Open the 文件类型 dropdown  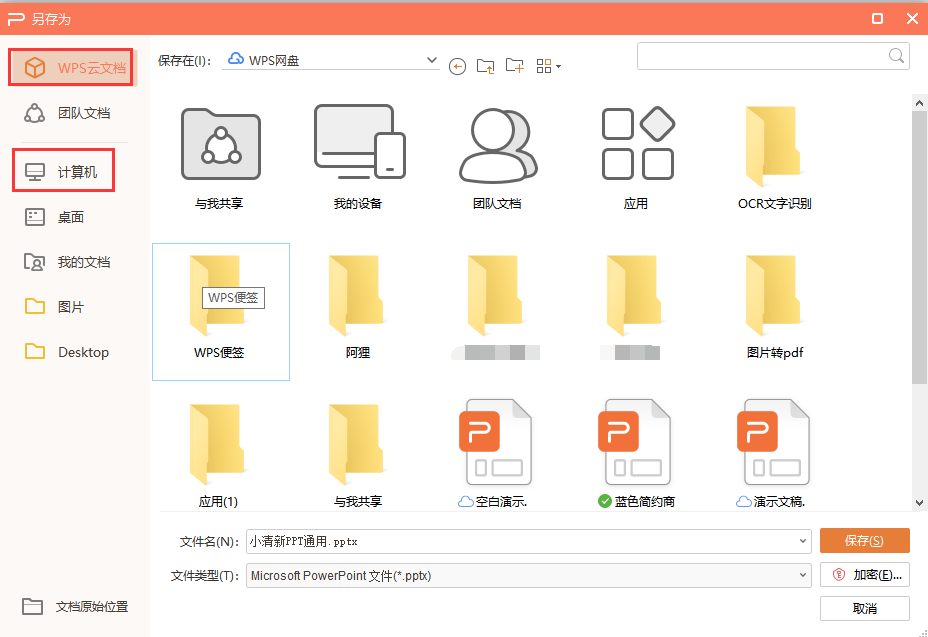(x=529, y=575)
